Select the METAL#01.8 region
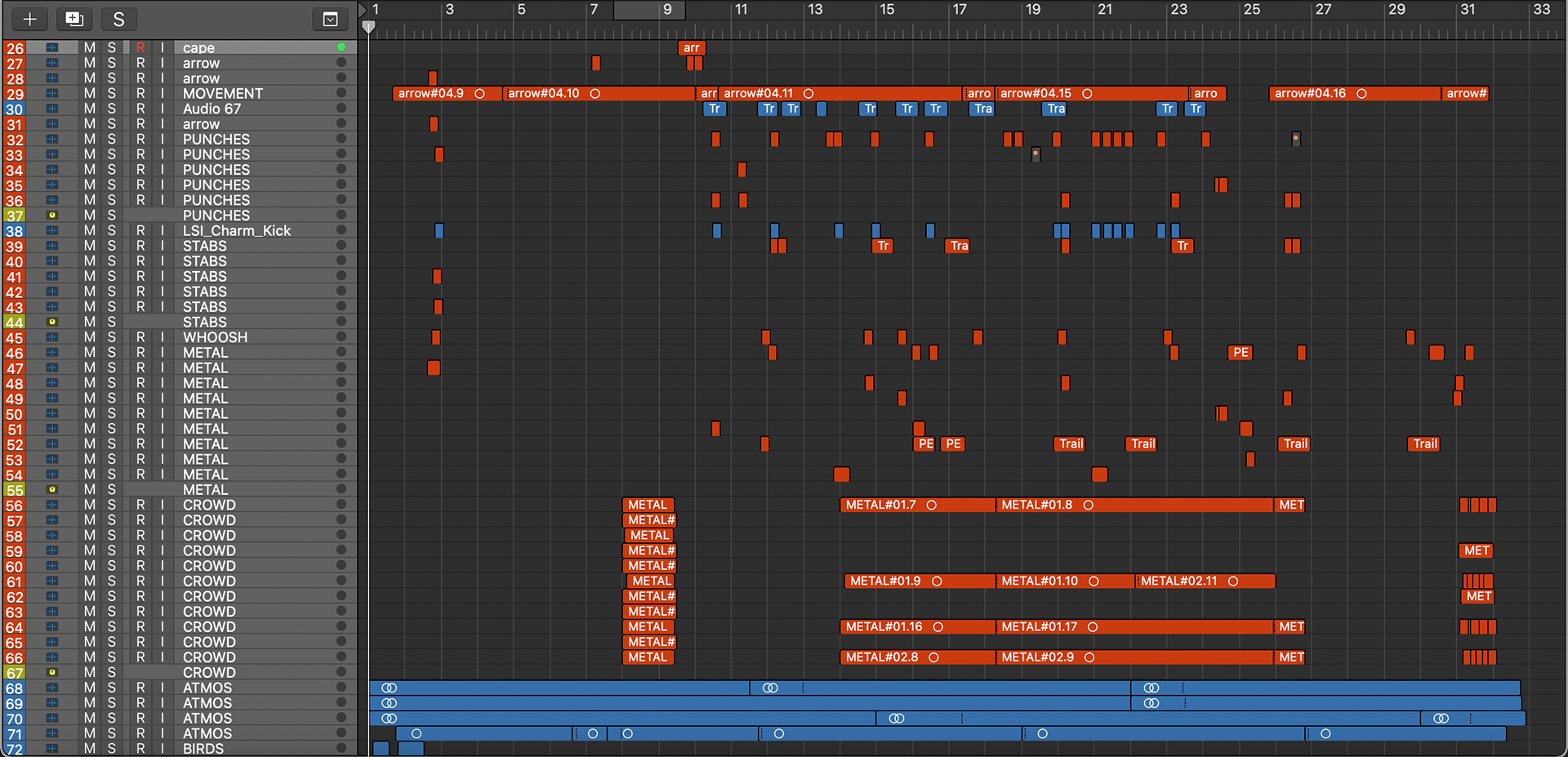This screenshot has width=1568, height=757. pyautogui.click(x=1135, y=505)
